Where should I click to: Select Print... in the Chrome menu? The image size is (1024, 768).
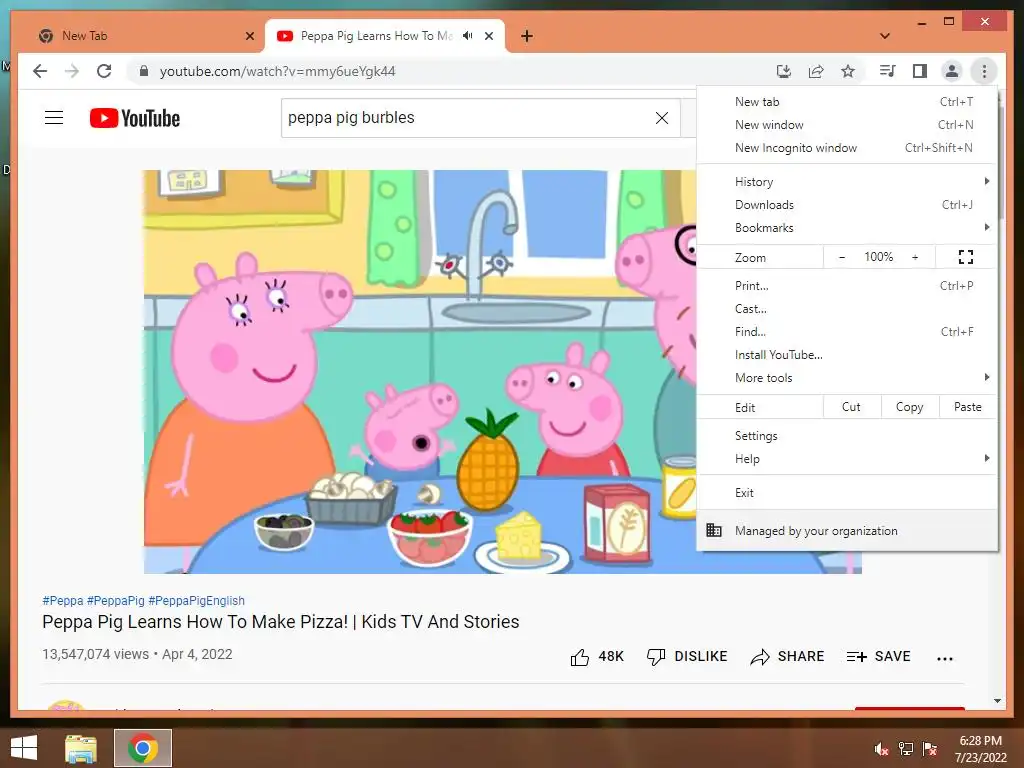point(847,285)
